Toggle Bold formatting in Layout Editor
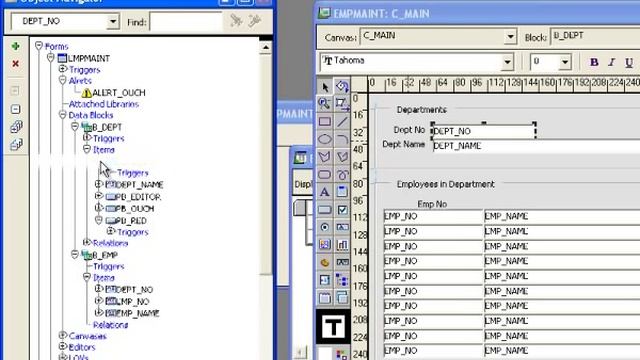The height and width of the screenshot is (360, 640). pyautogui.click(x=594, y=62)
